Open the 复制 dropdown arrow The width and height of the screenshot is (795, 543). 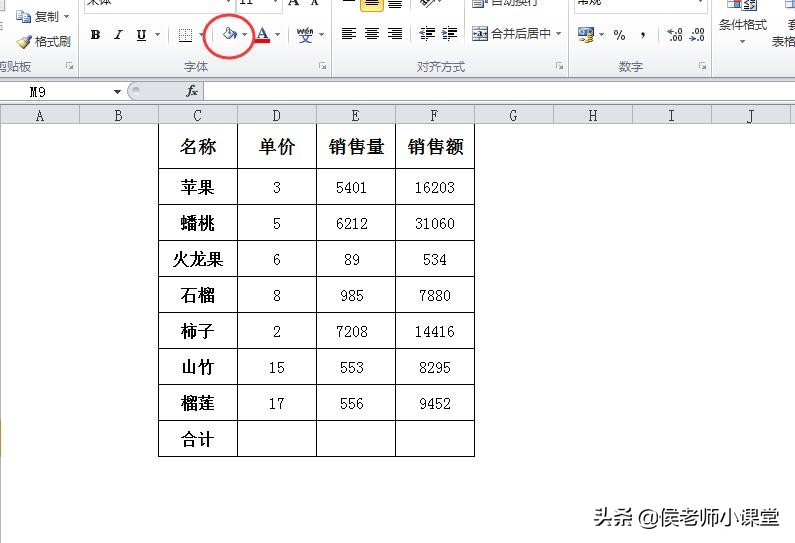coord(66,17)
